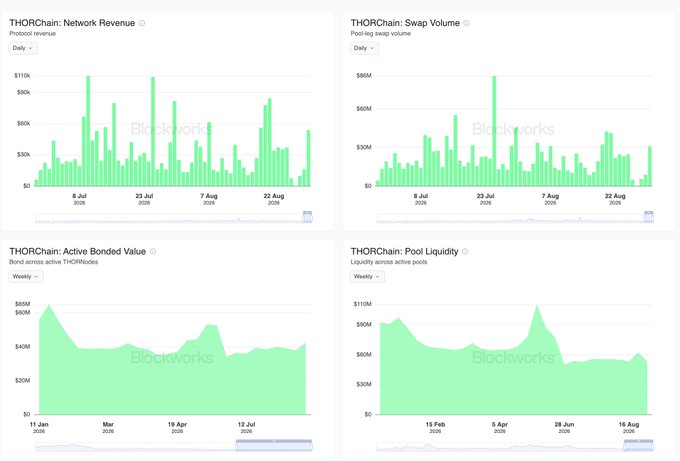Click 19 Apr date label in Bonded Value chart
The image size is (680, 461).
pos(177,425)
